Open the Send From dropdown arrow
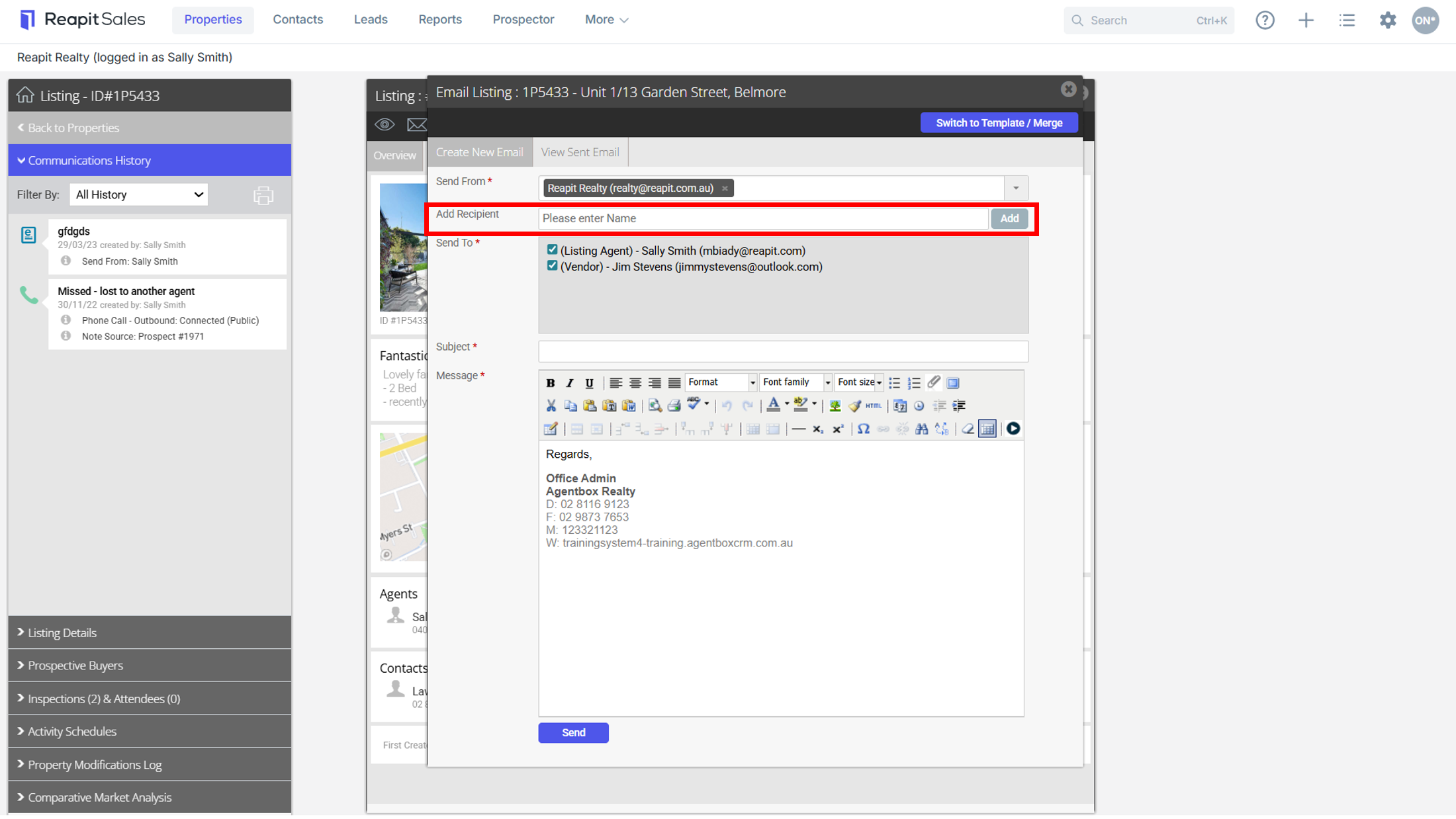This screenshot has height=819, width=1456. pyautogui.click(x=1016, y=189)
